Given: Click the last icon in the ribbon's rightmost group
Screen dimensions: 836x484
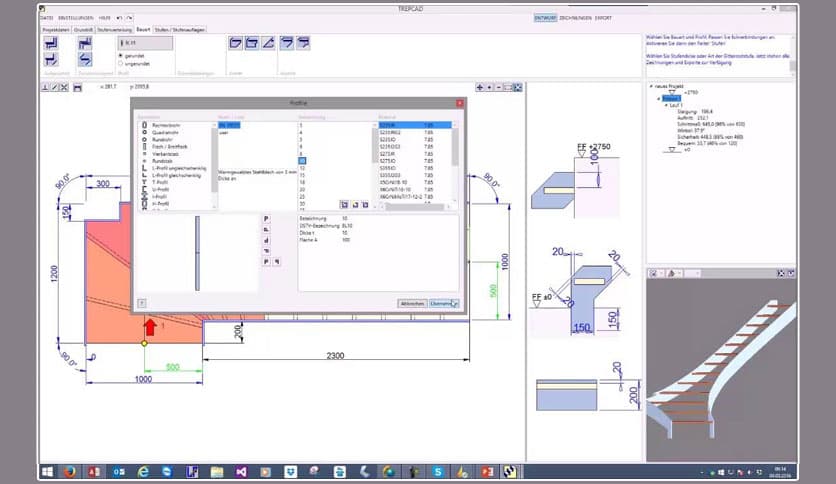Looking at the screenshot, I should pos(303,43).
